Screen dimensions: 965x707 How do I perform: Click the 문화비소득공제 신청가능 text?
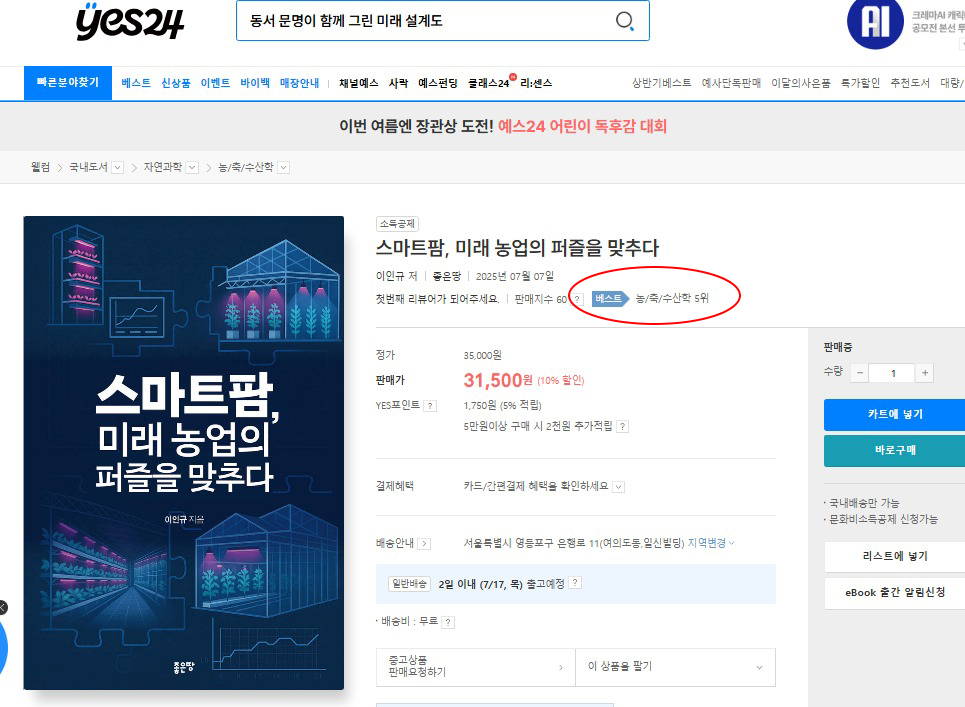click(x=883, y=519)
